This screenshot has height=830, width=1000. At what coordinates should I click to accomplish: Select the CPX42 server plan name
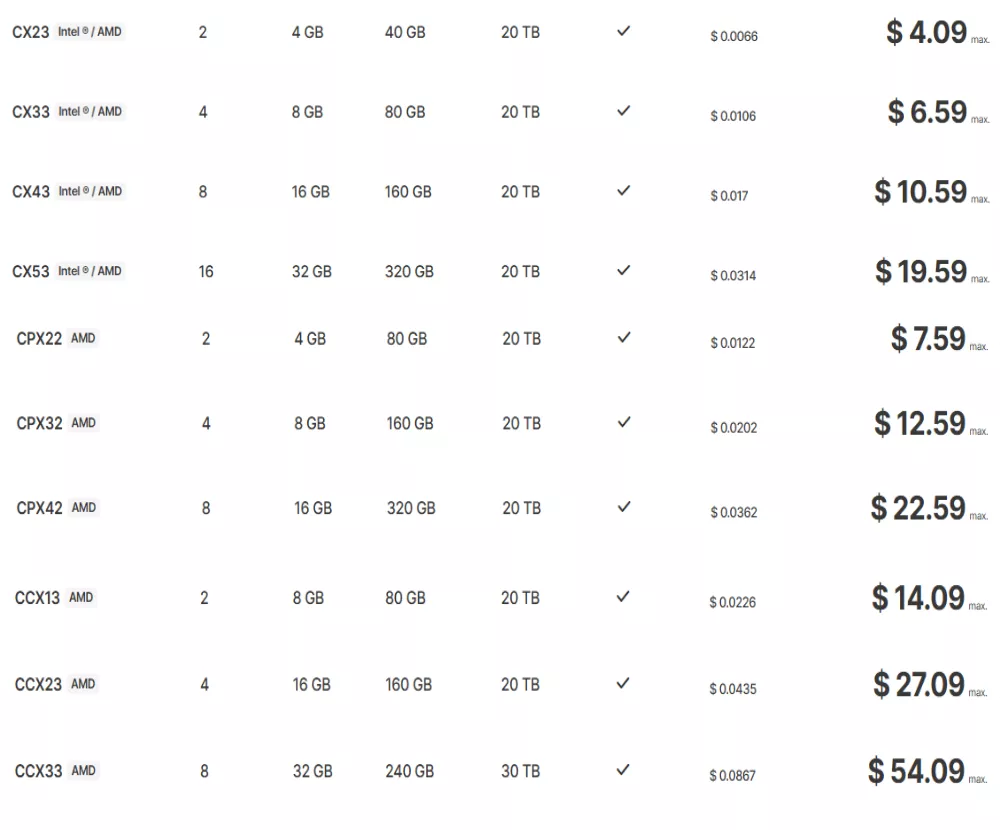pyautogui.click(x=39, y=508)
